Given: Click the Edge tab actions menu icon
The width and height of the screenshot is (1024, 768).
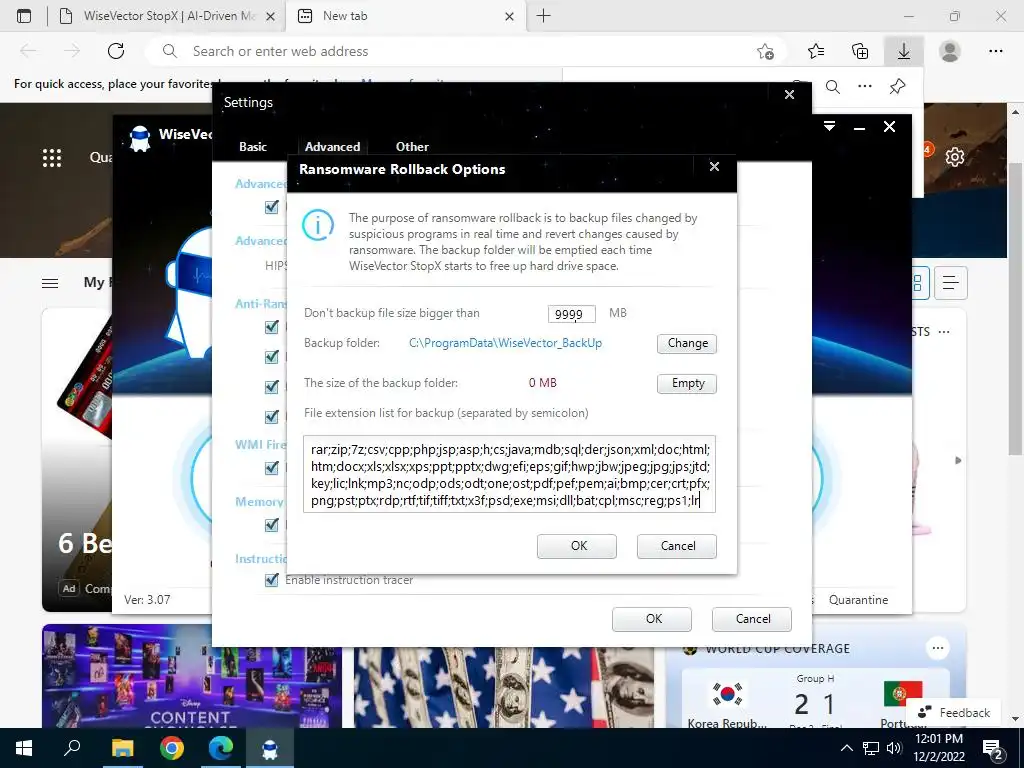Looking at the screenshot, I should [x=24, y=16].
